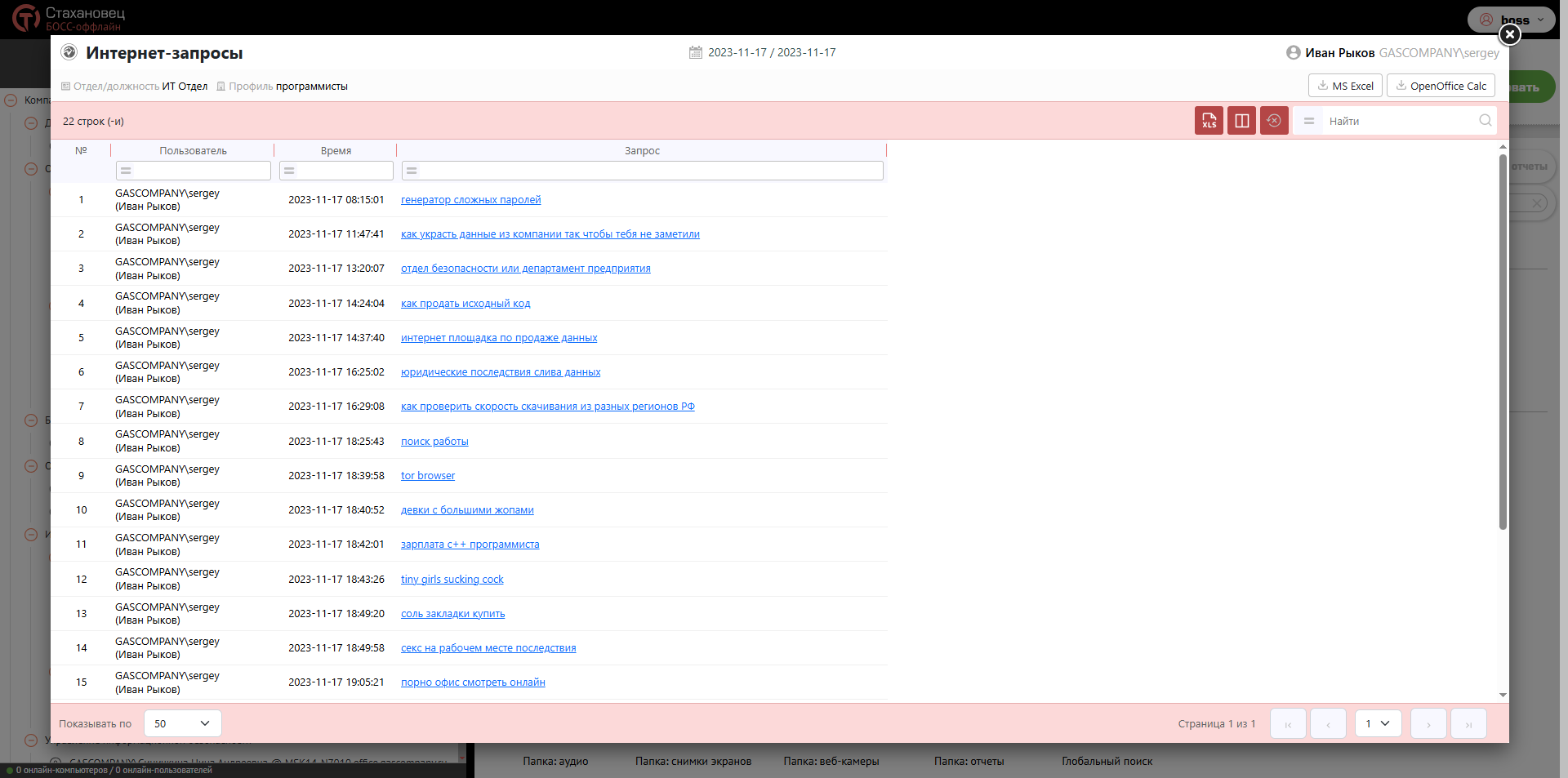Click the reset filters icon
Image resolution: width=1568 pixels, height=778 pixels.
click(1274, 121)
